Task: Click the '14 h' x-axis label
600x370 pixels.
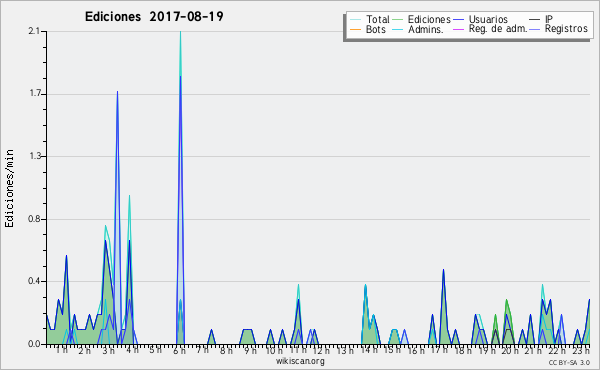Action: pyautogui.click(x=369, y=350)
